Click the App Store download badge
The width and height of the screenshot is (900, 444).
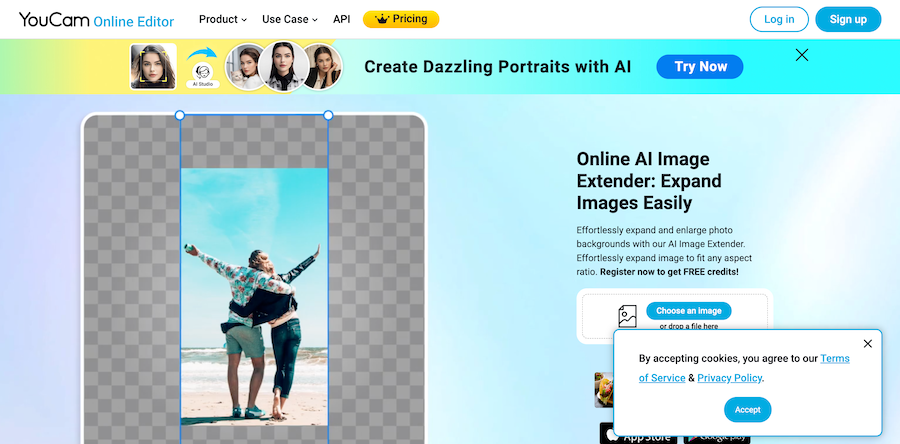coord(639,435)
